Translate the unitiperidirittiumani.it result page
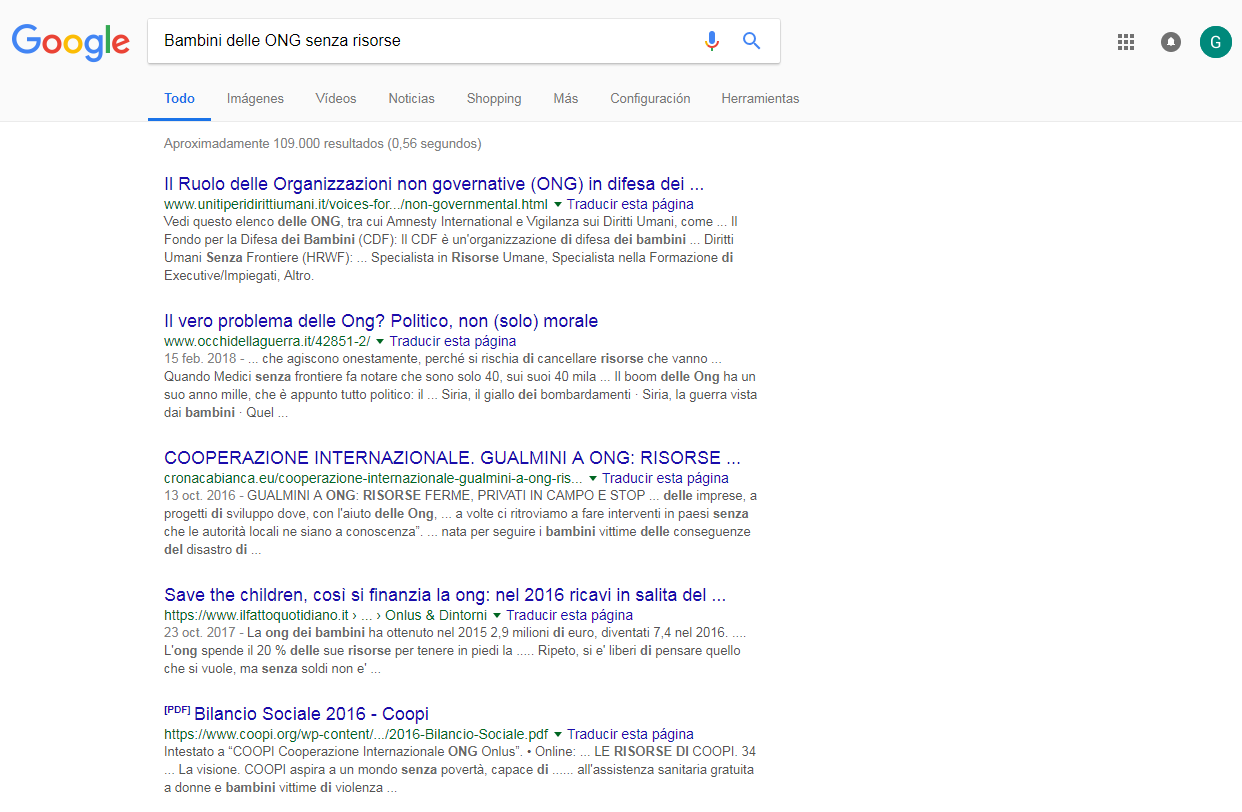The width and height of the screenshot is (1242, 812). (630, 204)
